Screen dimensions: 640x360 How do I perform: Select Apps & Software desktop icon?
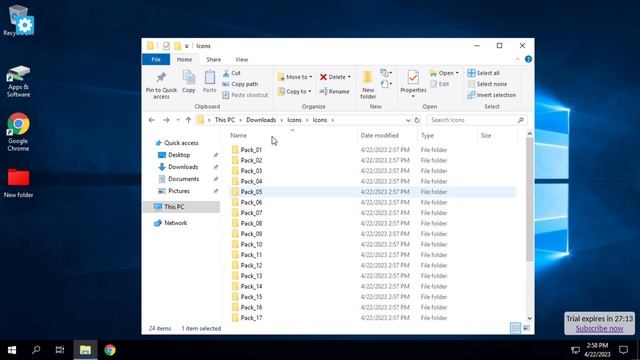coord(18,81)
